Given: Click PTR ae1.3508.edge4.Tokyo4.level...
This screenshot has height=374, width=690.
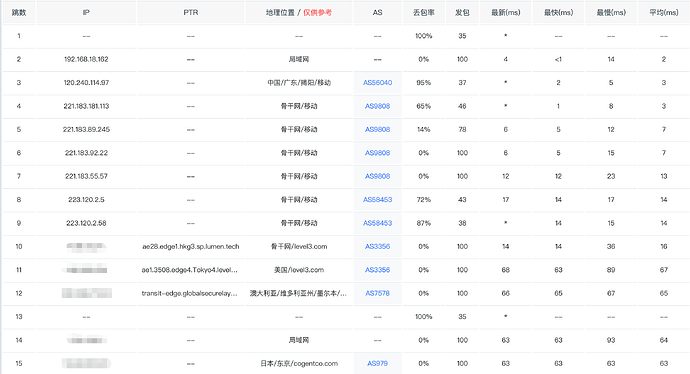Looking at the screenshot, I should click(x=190, y=270).
